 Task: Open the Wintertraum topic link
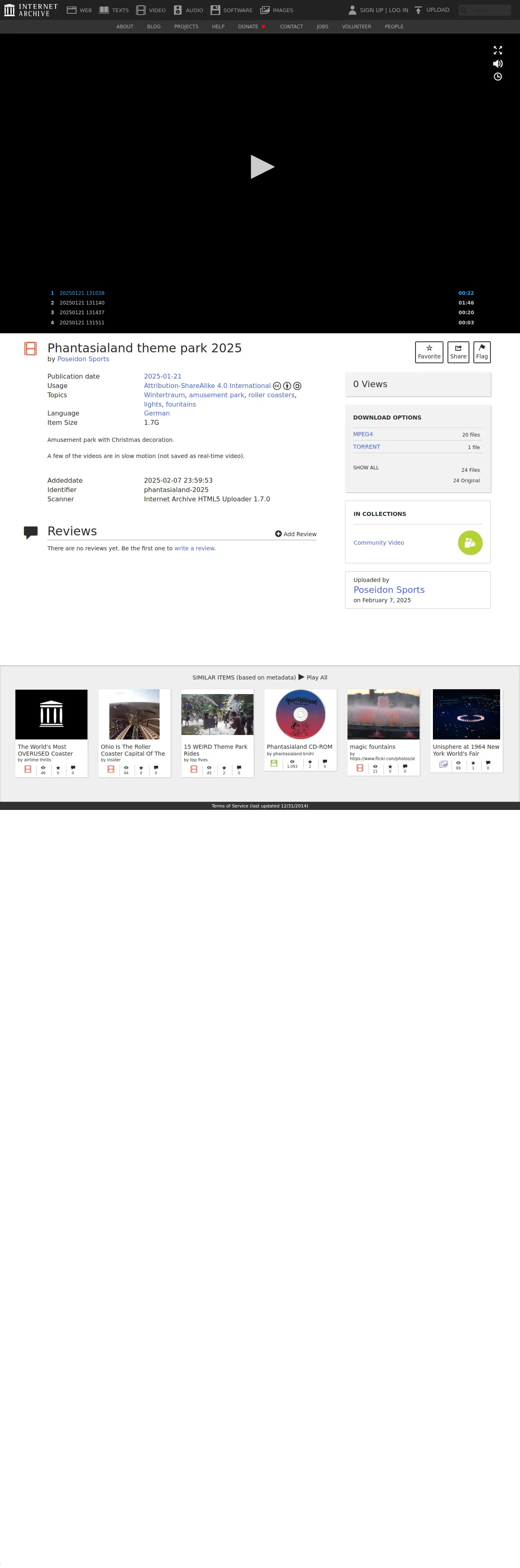(164, 395)
